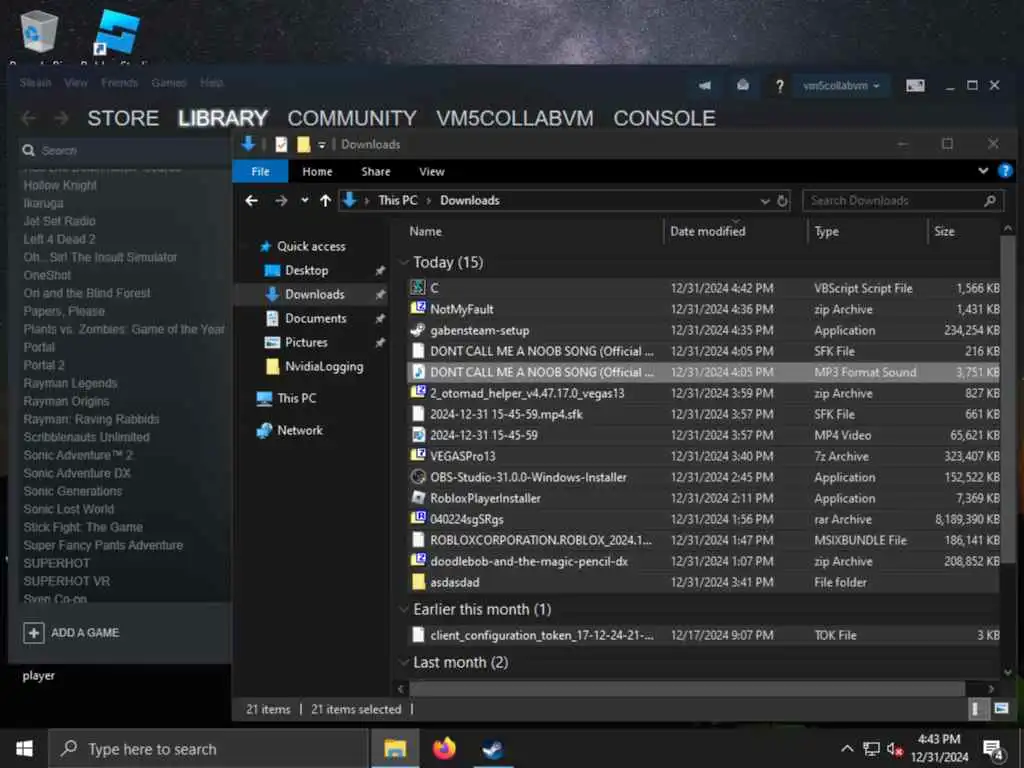Click the Search Downloads field

click(x=903, y=201)
